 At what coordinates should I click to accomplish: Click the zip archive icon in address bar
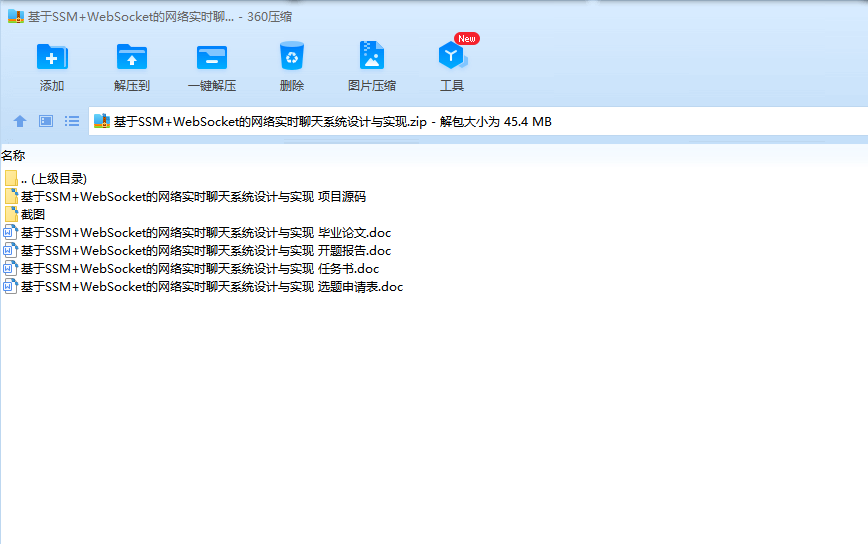point(102,121)
